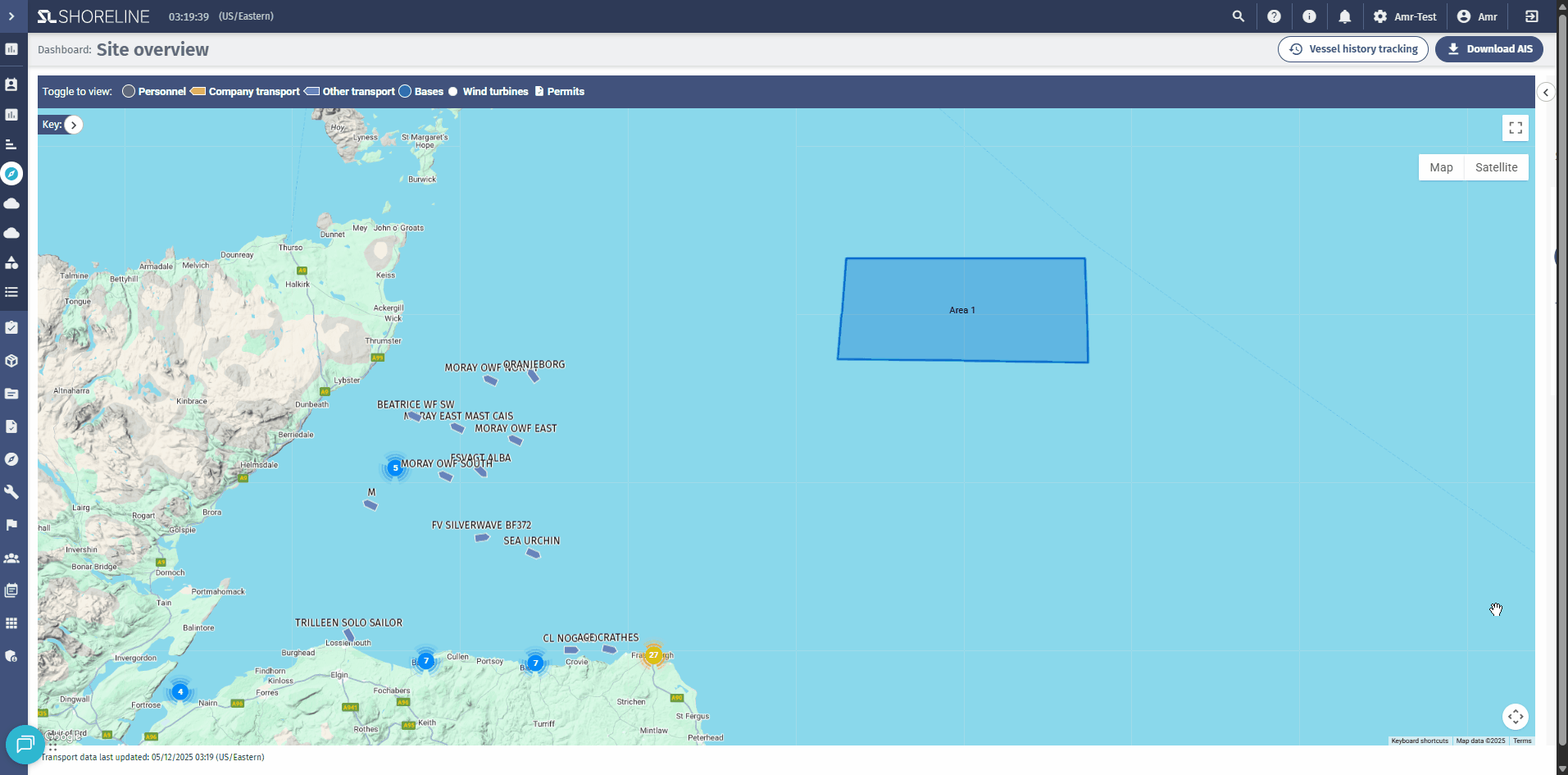The width and height of the screenshot is (1568, 775).
Task: Open the notifications bell
Action: coord(1344,16)
